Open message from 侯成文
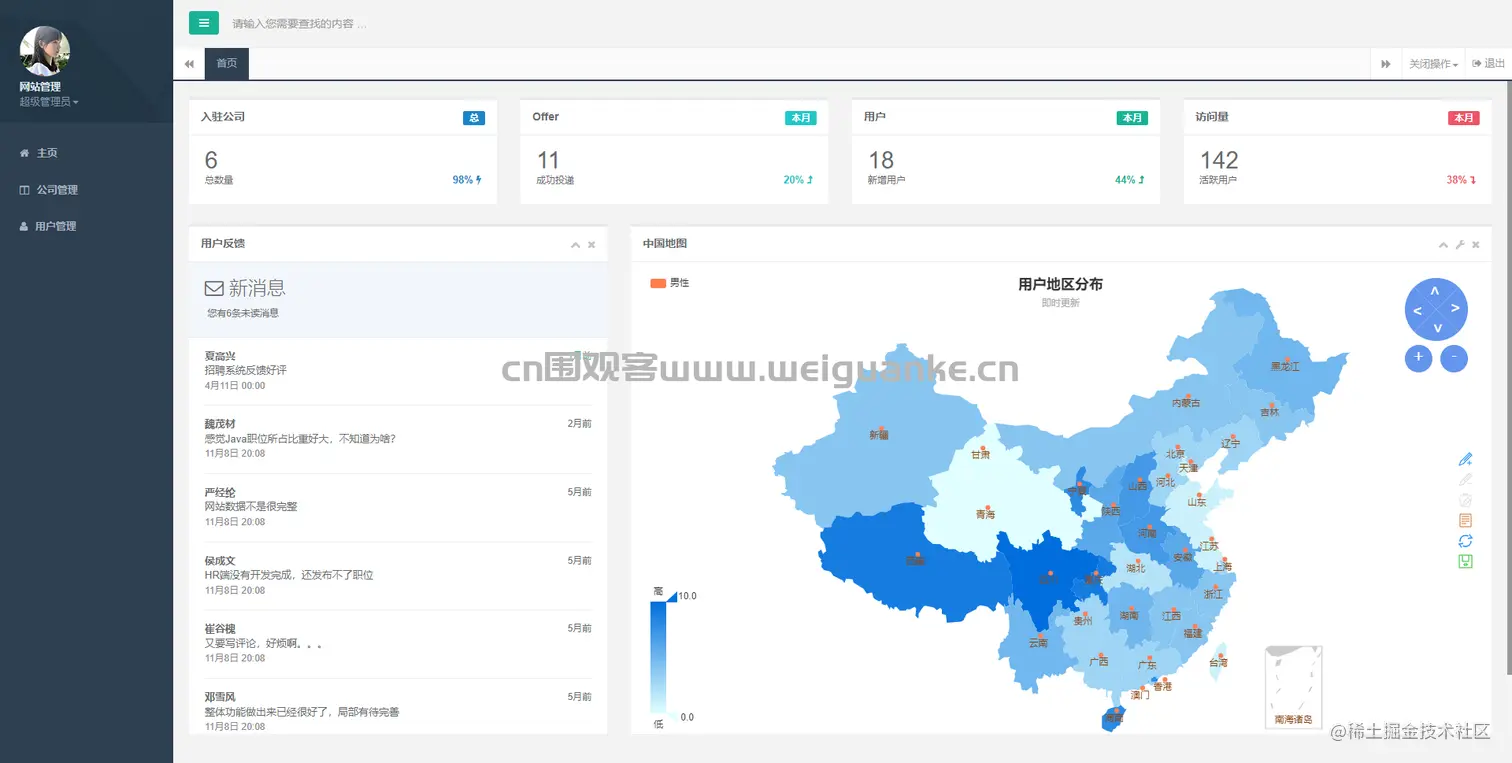The image size is (1512, 763). [x=398, y=575]
